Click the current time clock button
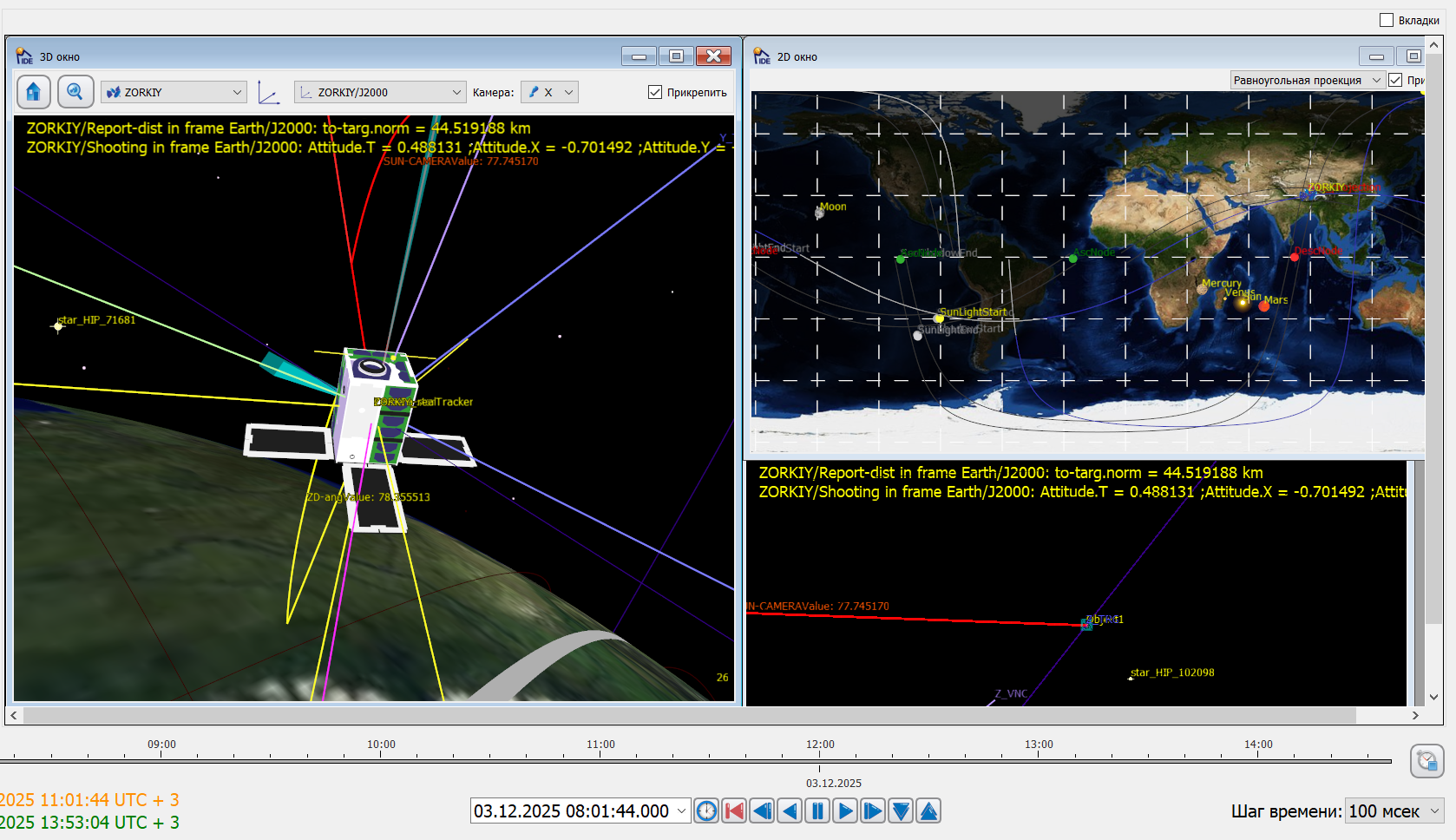The width and height of the screenshot is (1456, 840). point(707,811)
